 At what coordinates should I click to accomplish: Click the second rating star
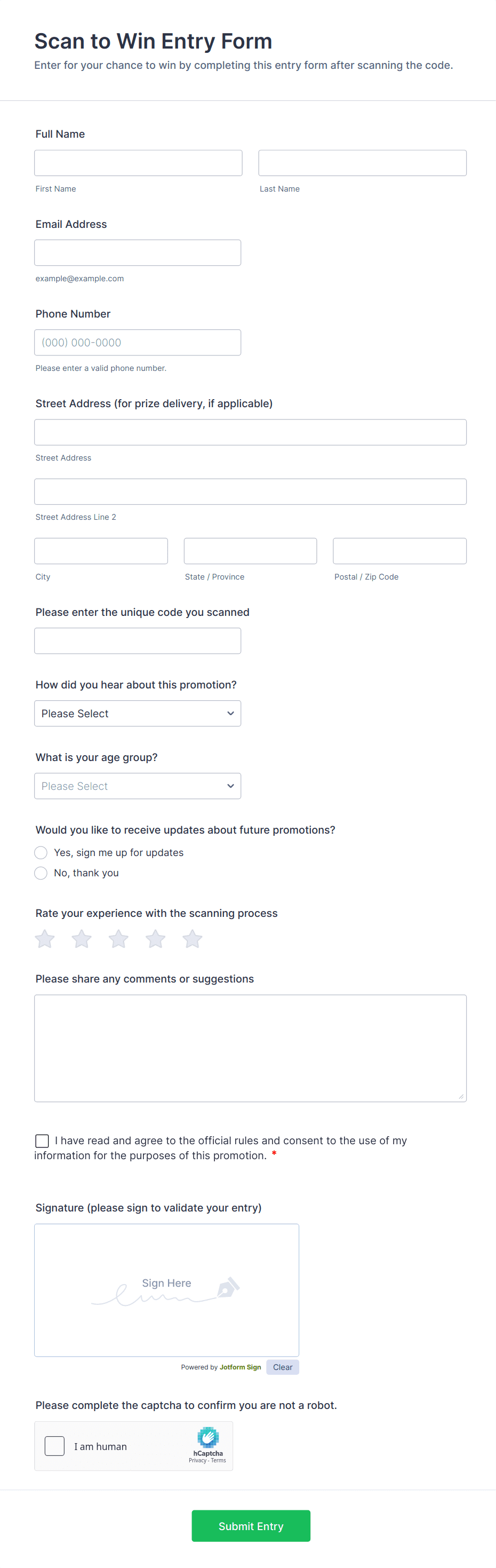click(82, 939)
